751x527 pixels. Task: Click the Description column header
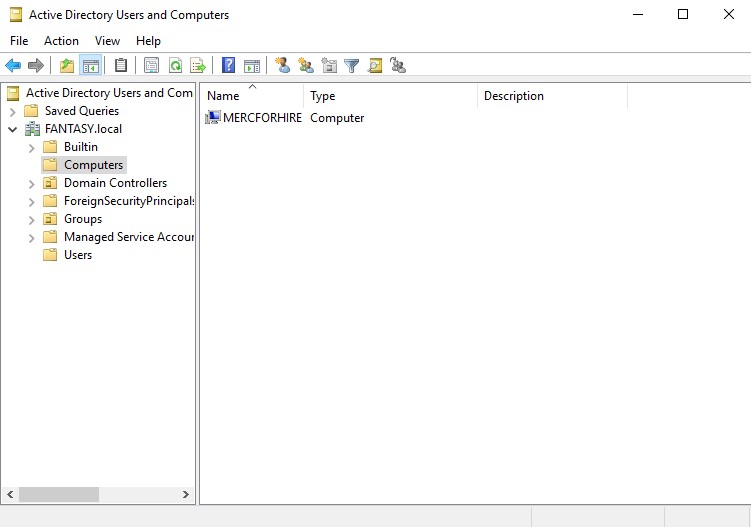point(550,96)
